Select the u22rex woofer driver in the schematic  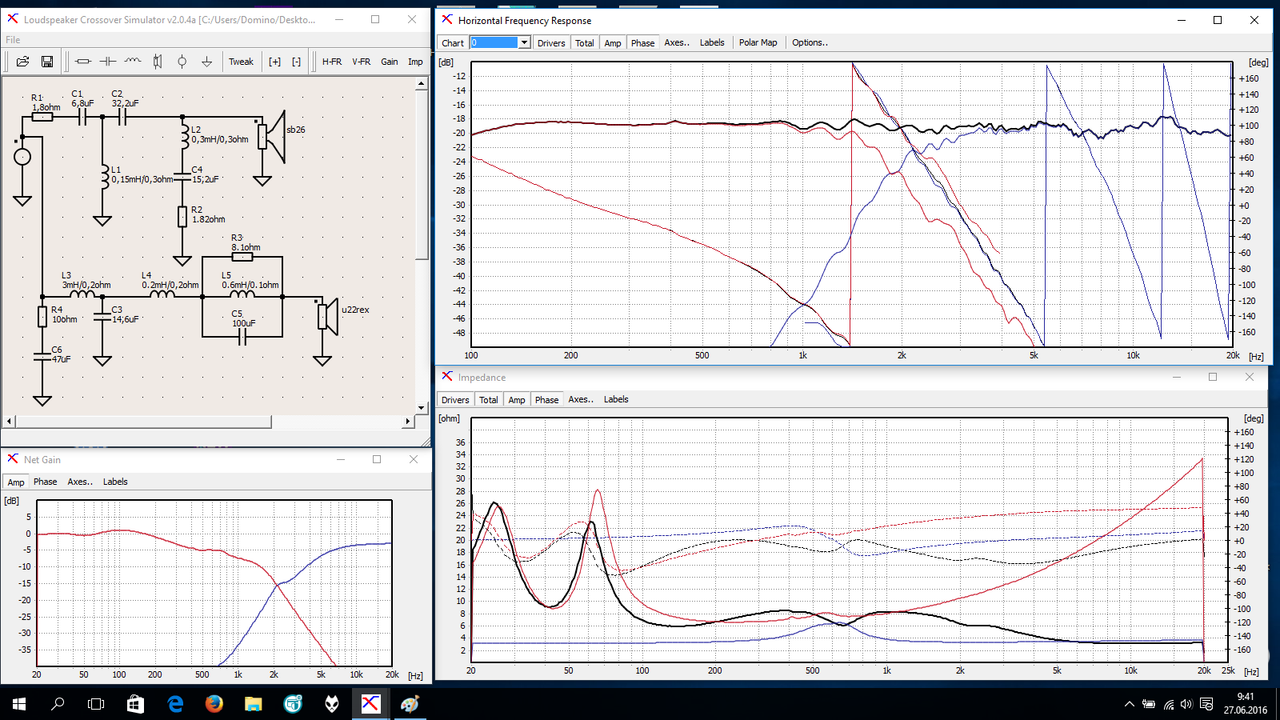[330, 316]
